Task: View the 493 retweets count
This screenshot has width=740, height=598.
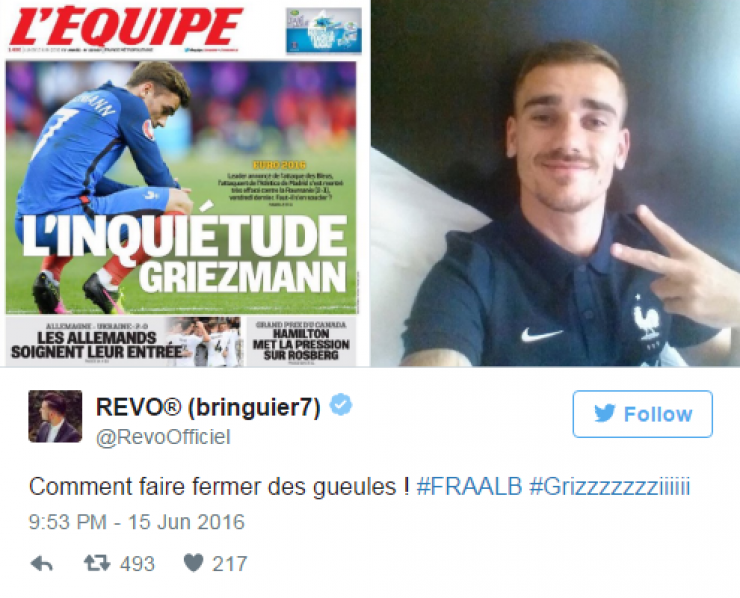Action: tap(137, 564)
